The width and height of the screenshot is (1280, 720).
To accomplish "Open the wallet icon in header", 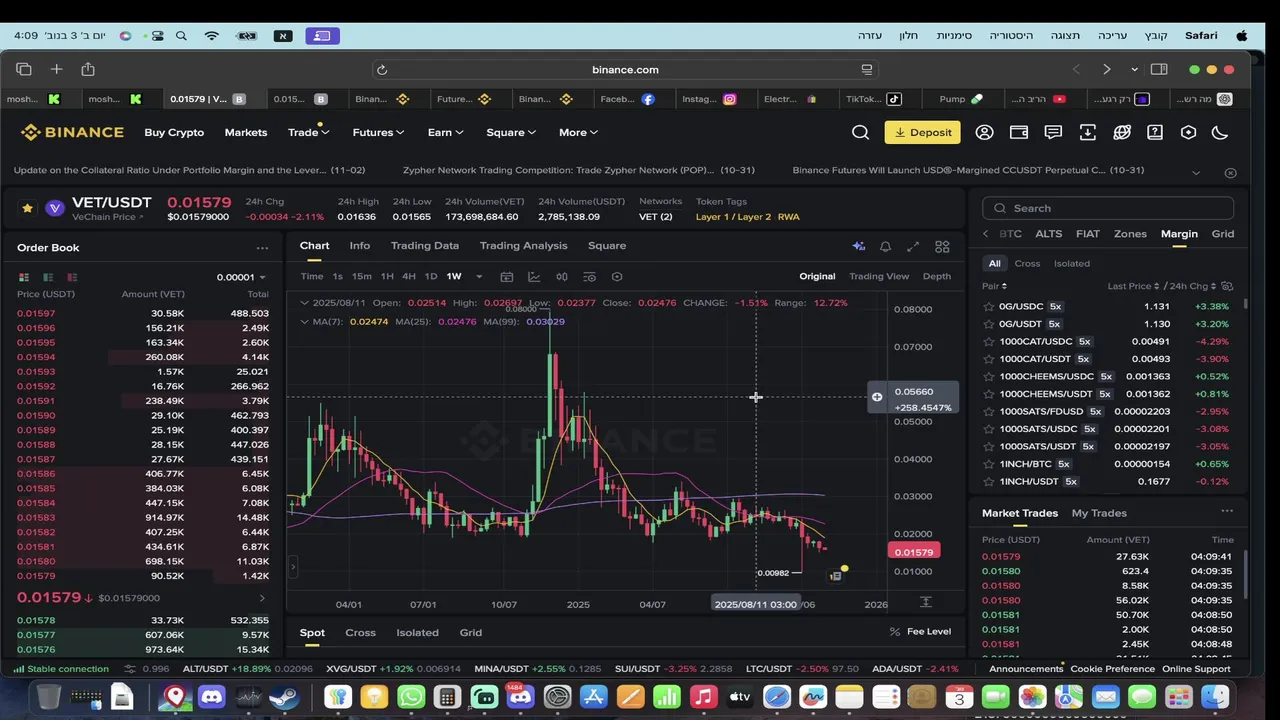I will 1019,132.
